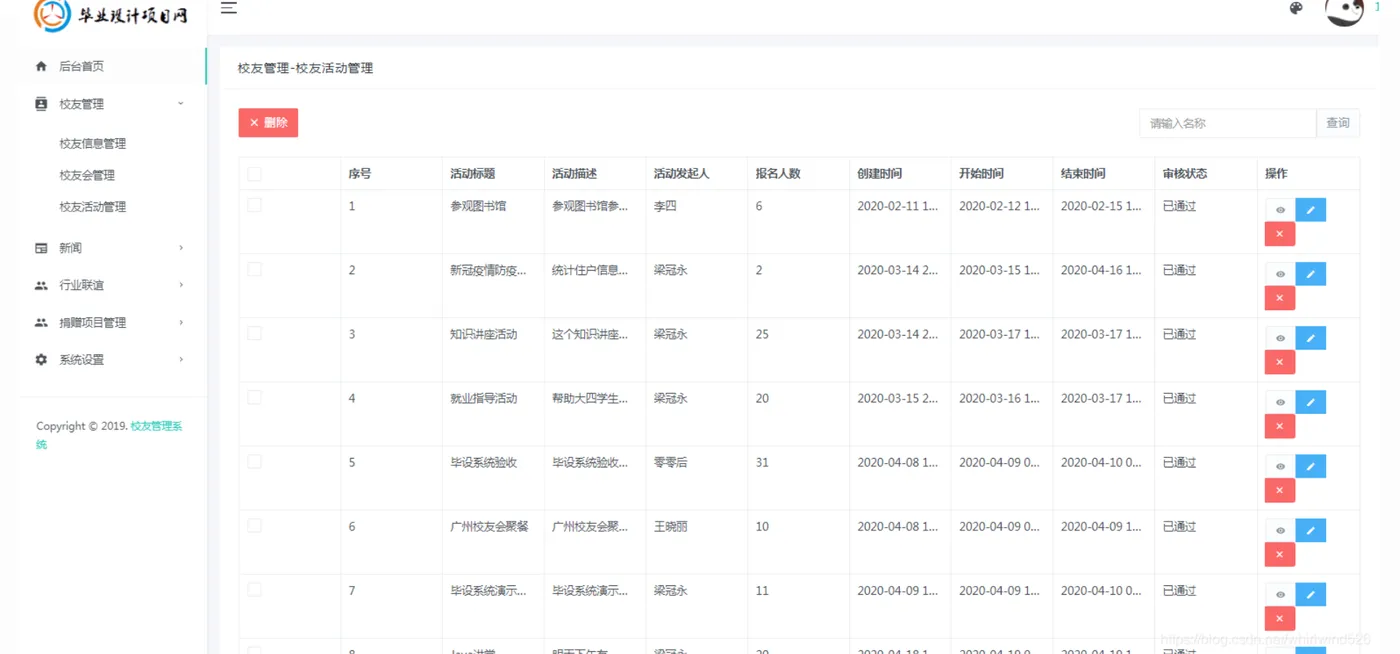The width and height of the screenshot is (1400, 654).
Task: Check the box for row 2 新冠疫情防疫
Action: [x=254, y=269]
